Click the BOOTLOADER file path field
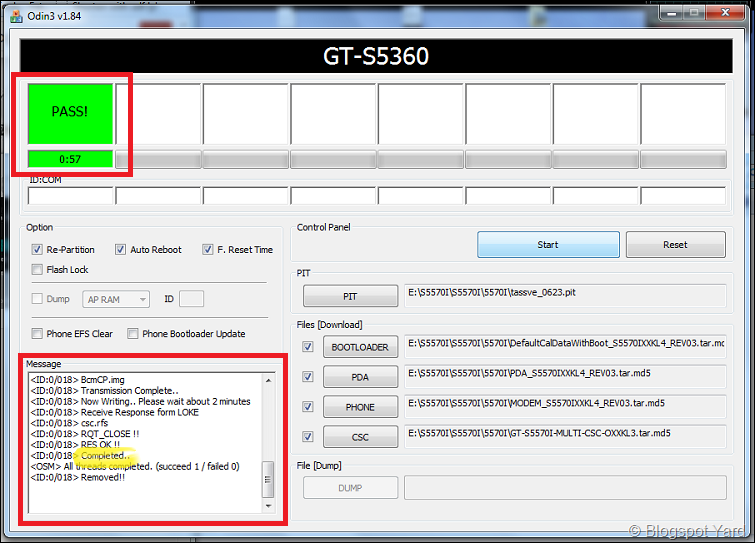Viewport: 755px width, 543px height. pos(565,347)
